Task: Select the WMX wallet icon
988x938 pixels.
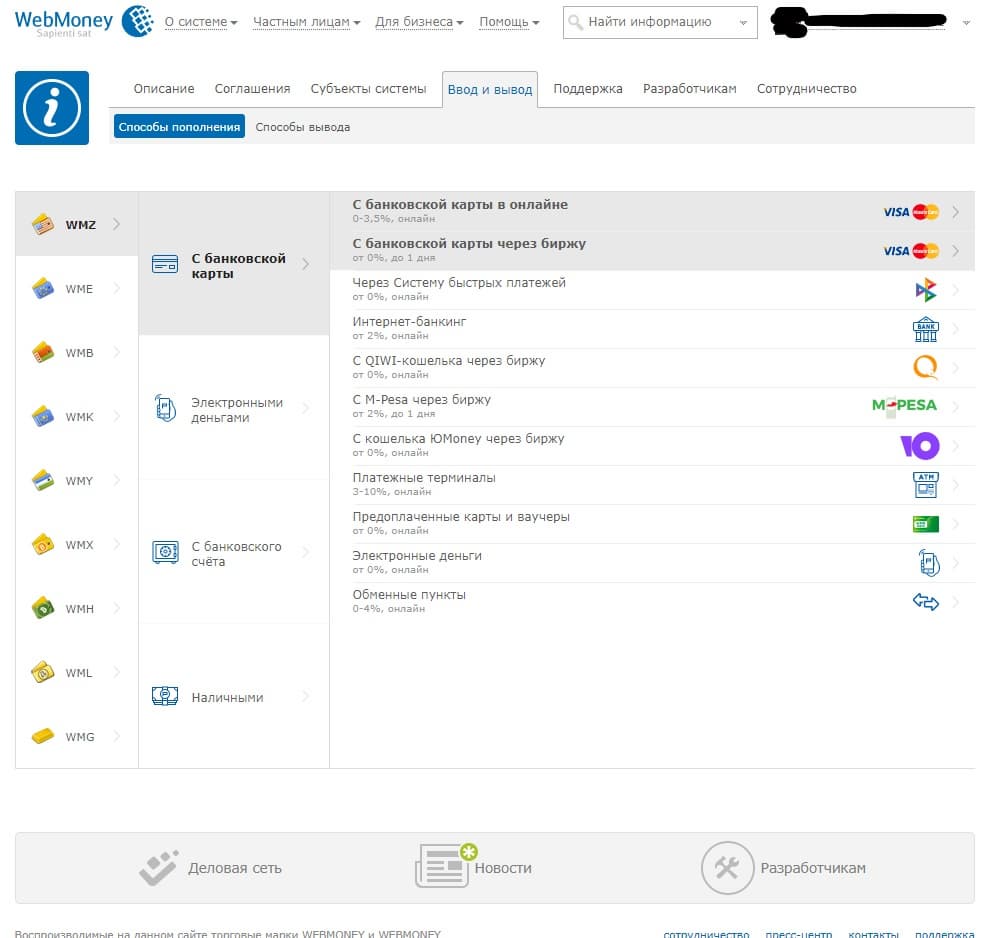Action: 43,544
